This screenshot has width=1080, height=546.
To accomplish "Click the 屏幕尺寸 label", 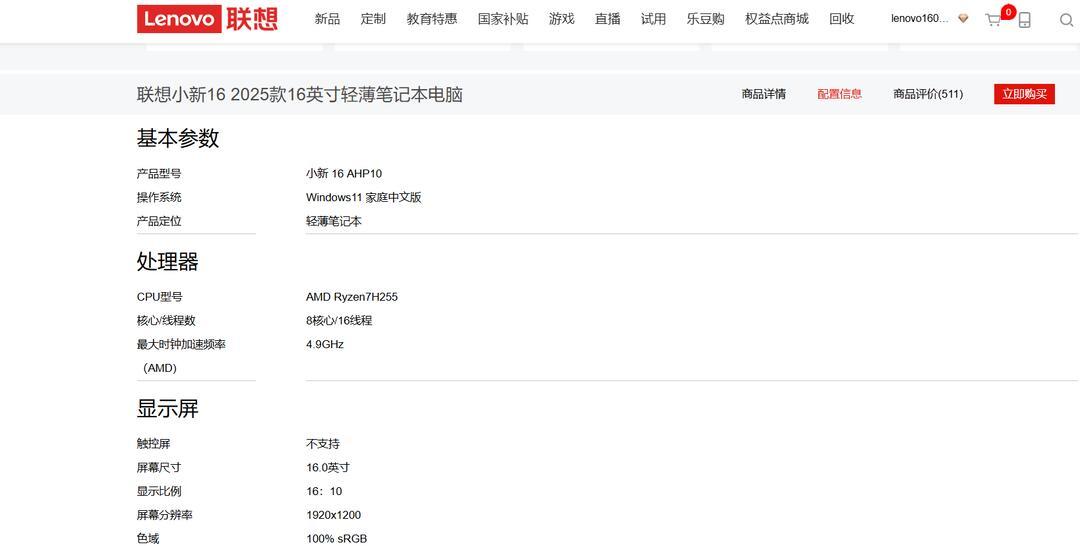I will (159, 468).
